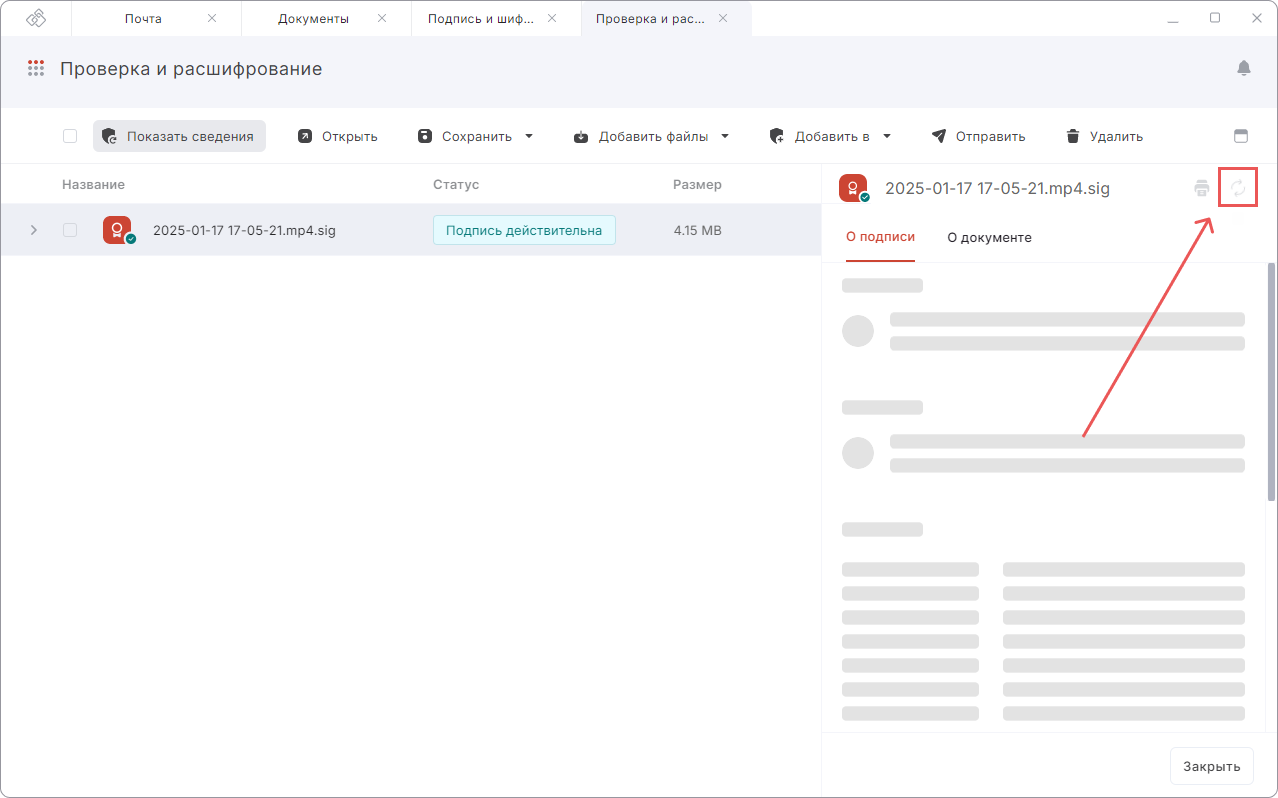Click the Закрыть button

point(1212,766)
